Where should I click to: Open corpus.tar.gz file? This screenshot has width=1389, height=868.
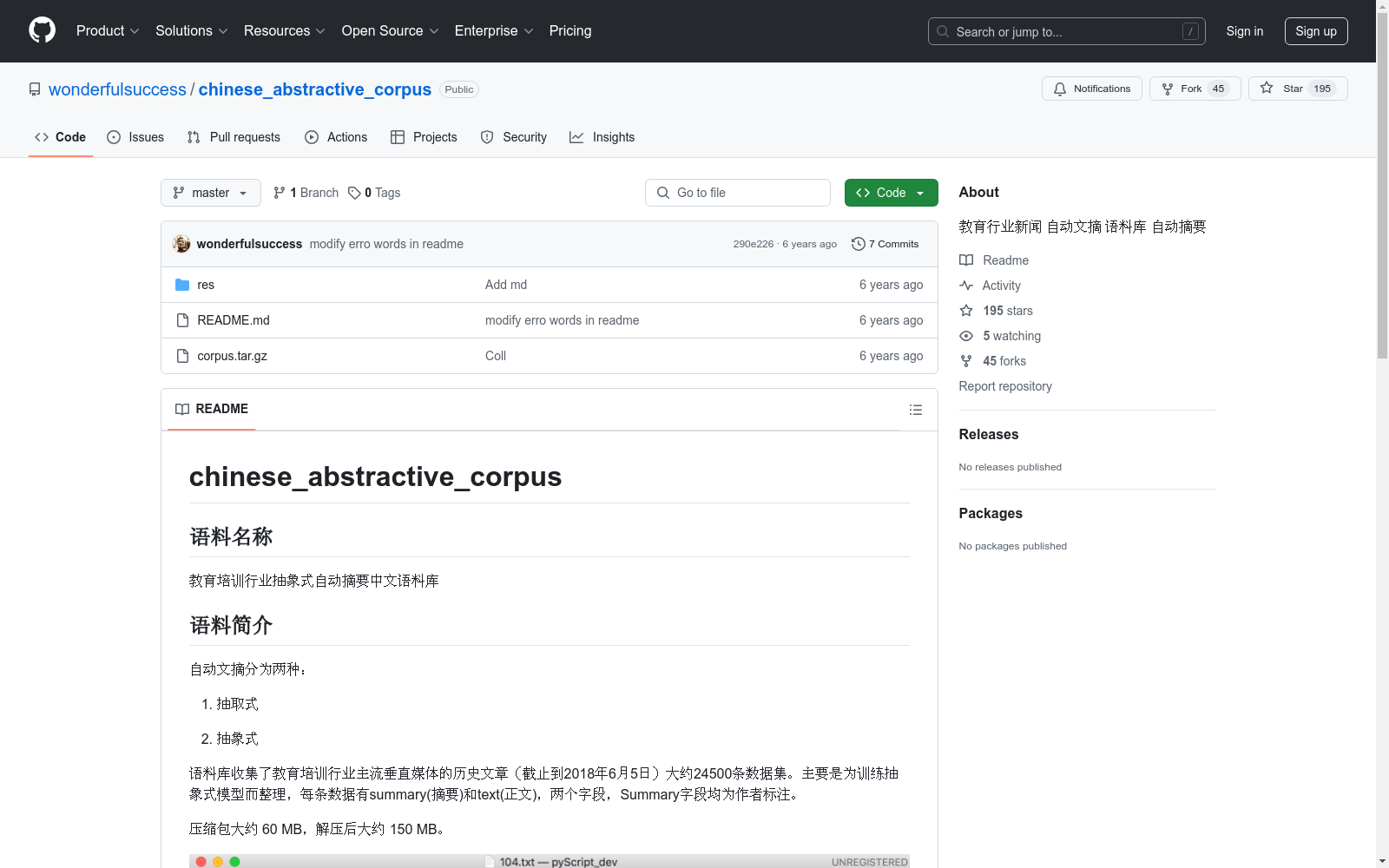tap(232, 356)
